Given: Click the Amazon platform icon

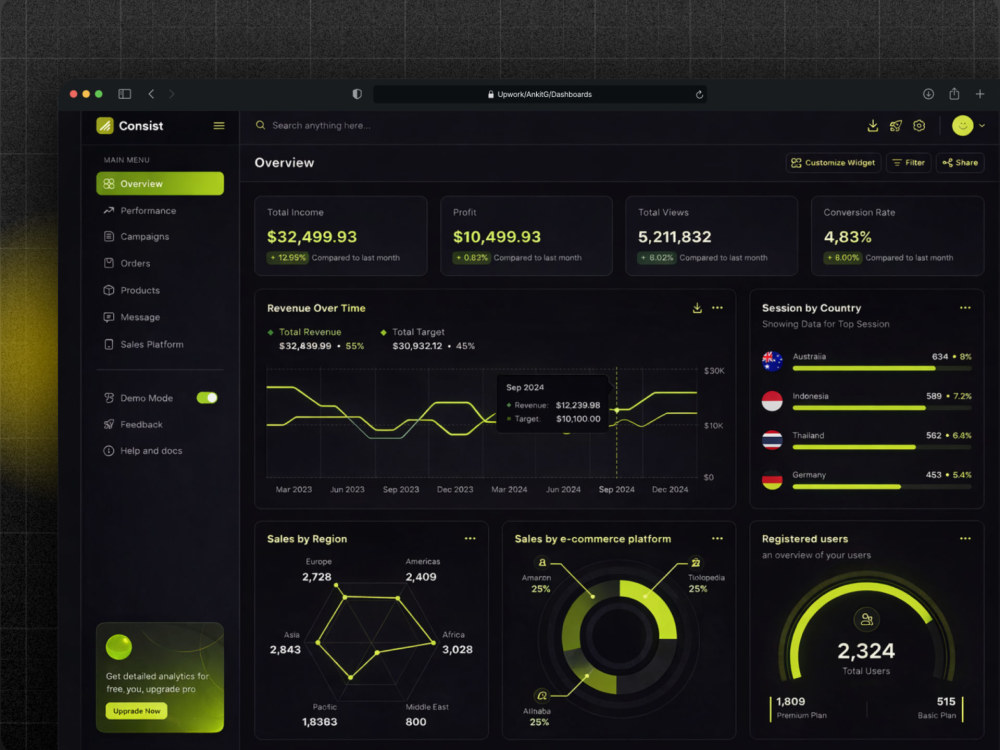Looking at the screenshot, I should [x=542, y=562].
